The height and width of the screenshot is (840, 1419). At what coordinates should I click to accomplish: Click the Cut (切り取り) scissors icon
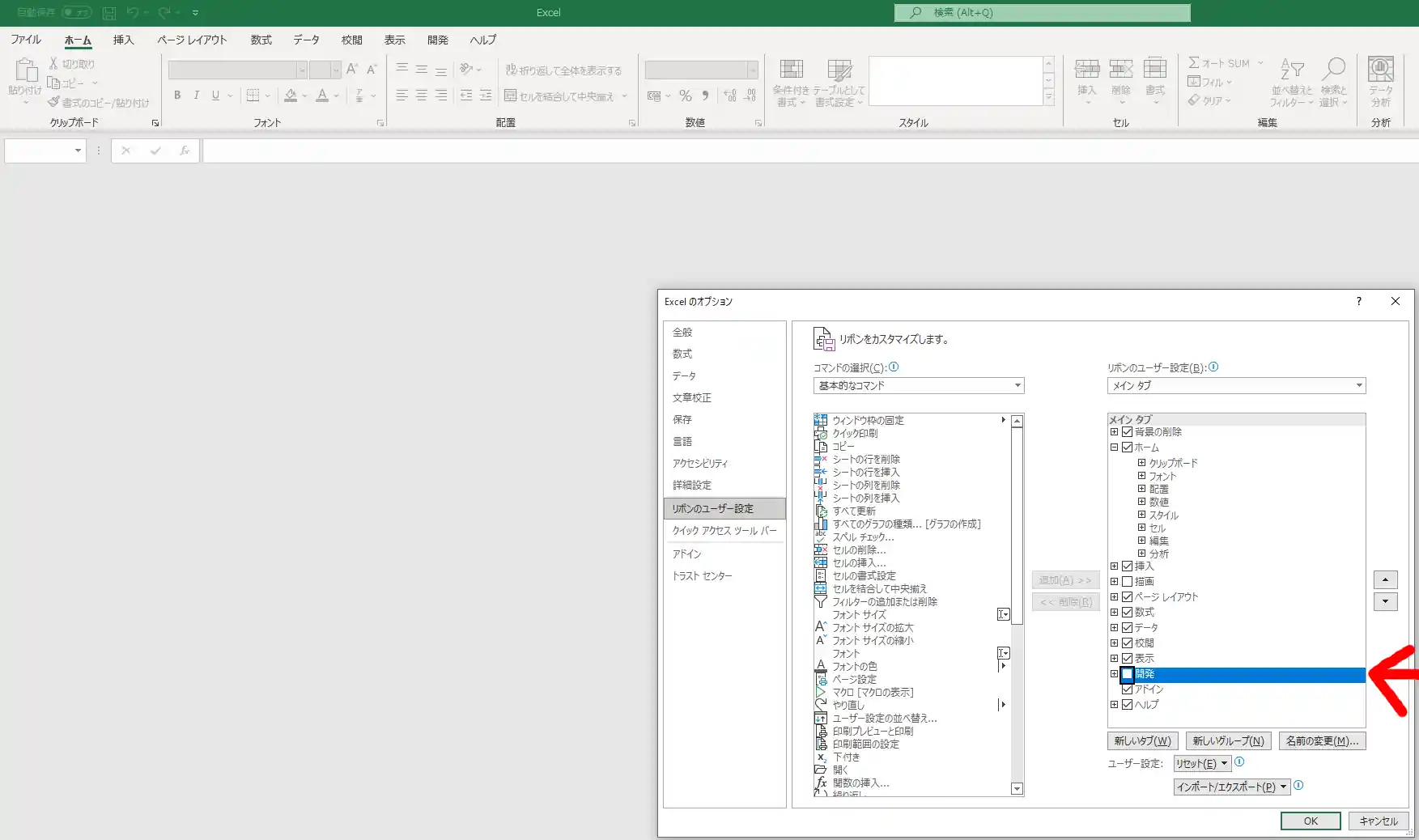click(x=53, y=63)
